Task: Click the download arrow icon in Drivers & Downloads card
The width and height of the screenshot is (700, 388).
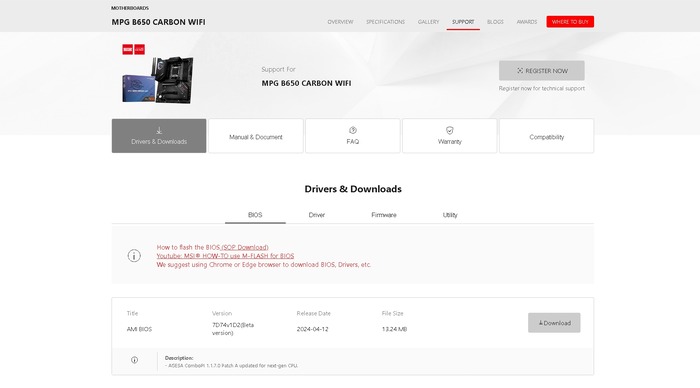Action: (x=159, y=130)
